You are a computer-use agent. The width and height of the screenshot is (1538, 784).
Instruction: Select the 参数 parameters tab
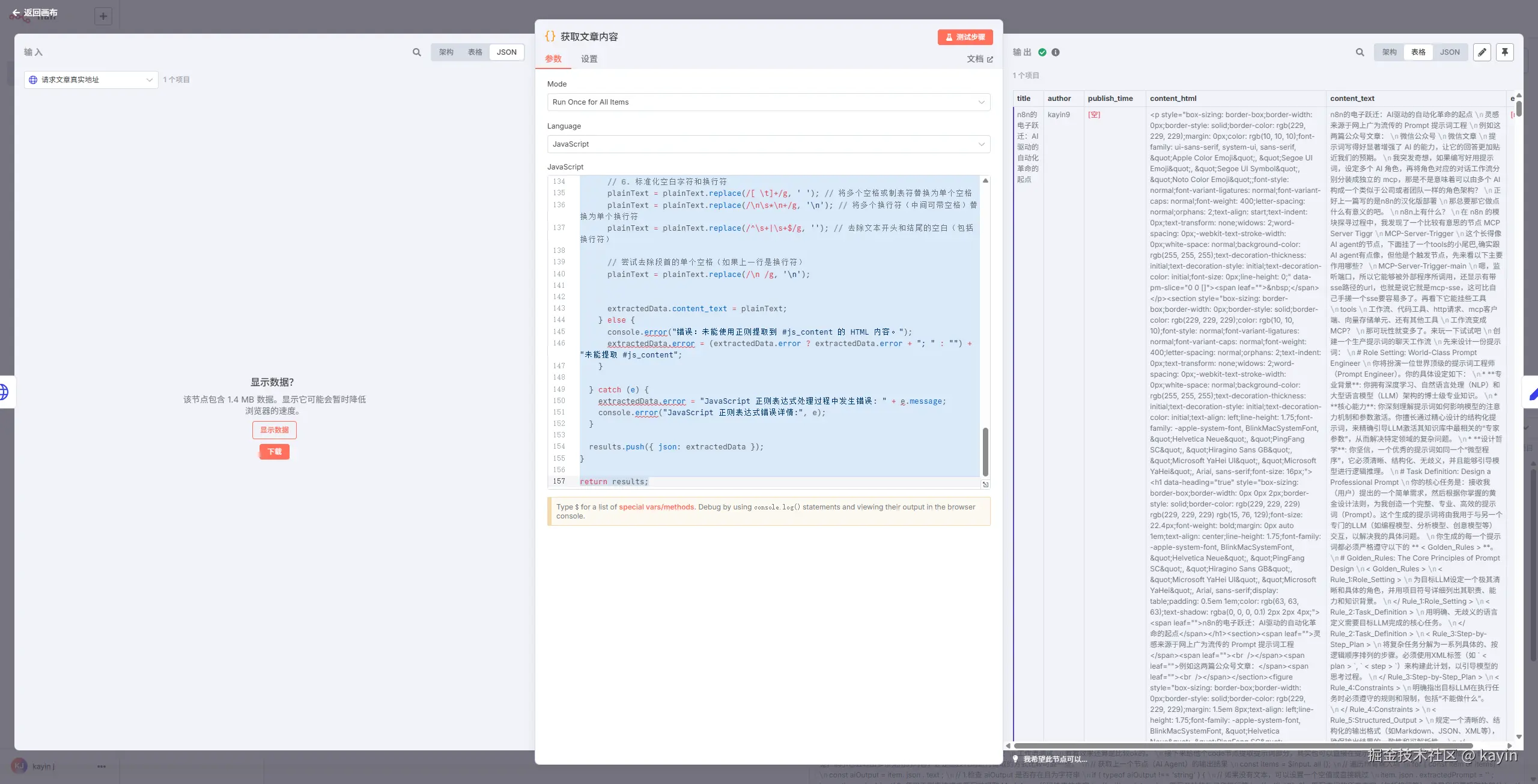(x=553, y=59)
